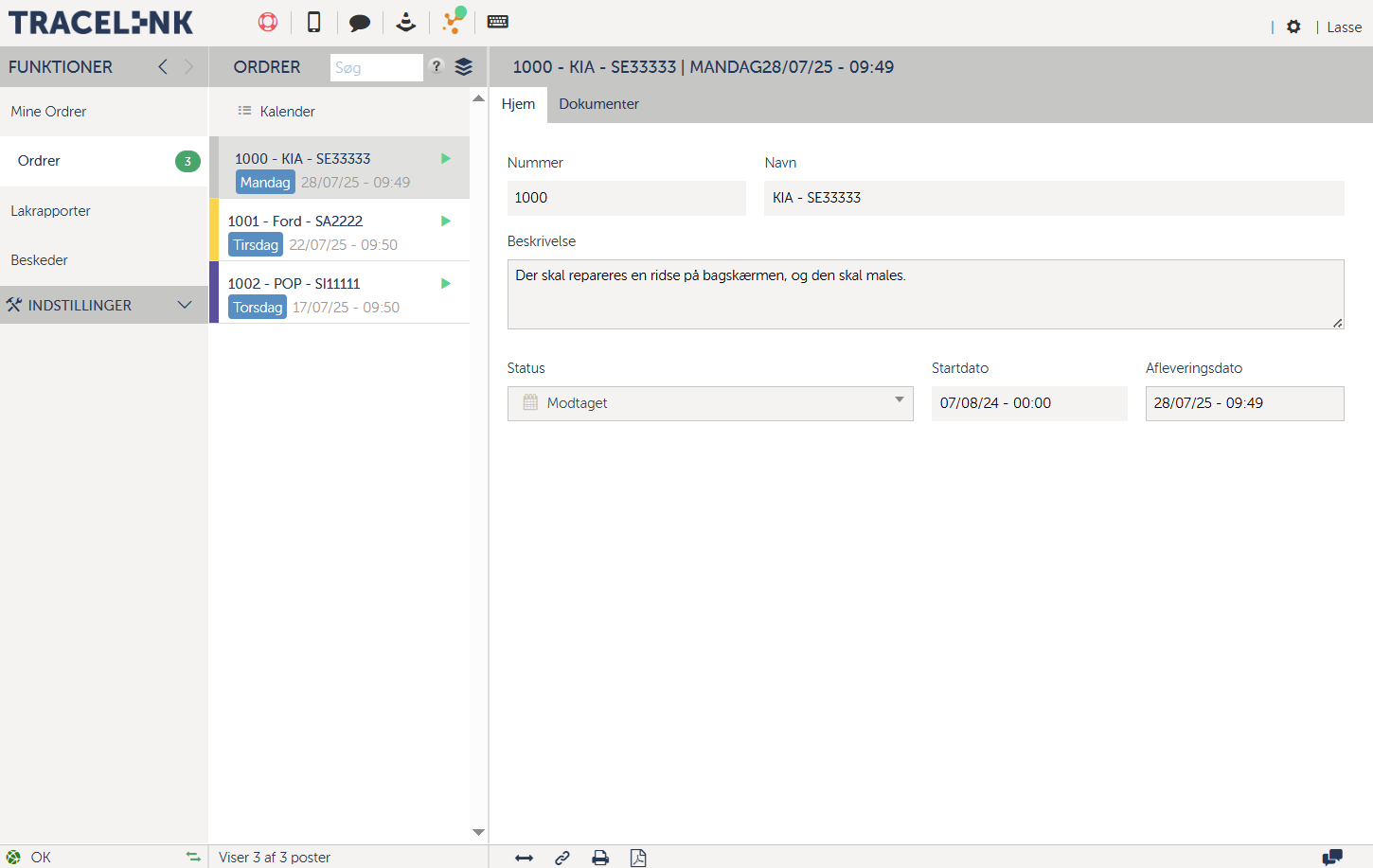Click the link chain icon in footer
1373x868 pixels.
(x=562, y=858)
